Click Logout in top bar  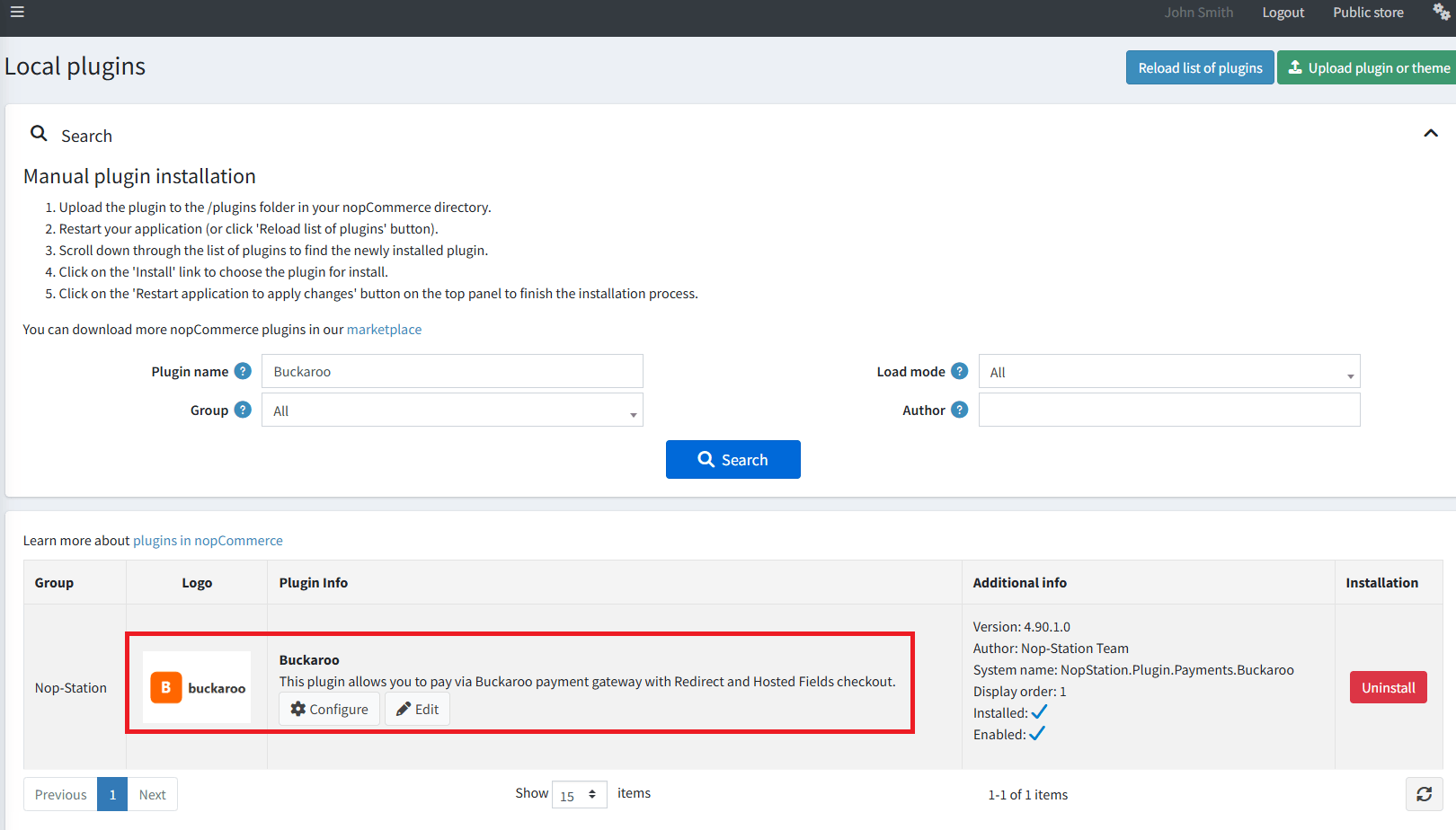1283,13
